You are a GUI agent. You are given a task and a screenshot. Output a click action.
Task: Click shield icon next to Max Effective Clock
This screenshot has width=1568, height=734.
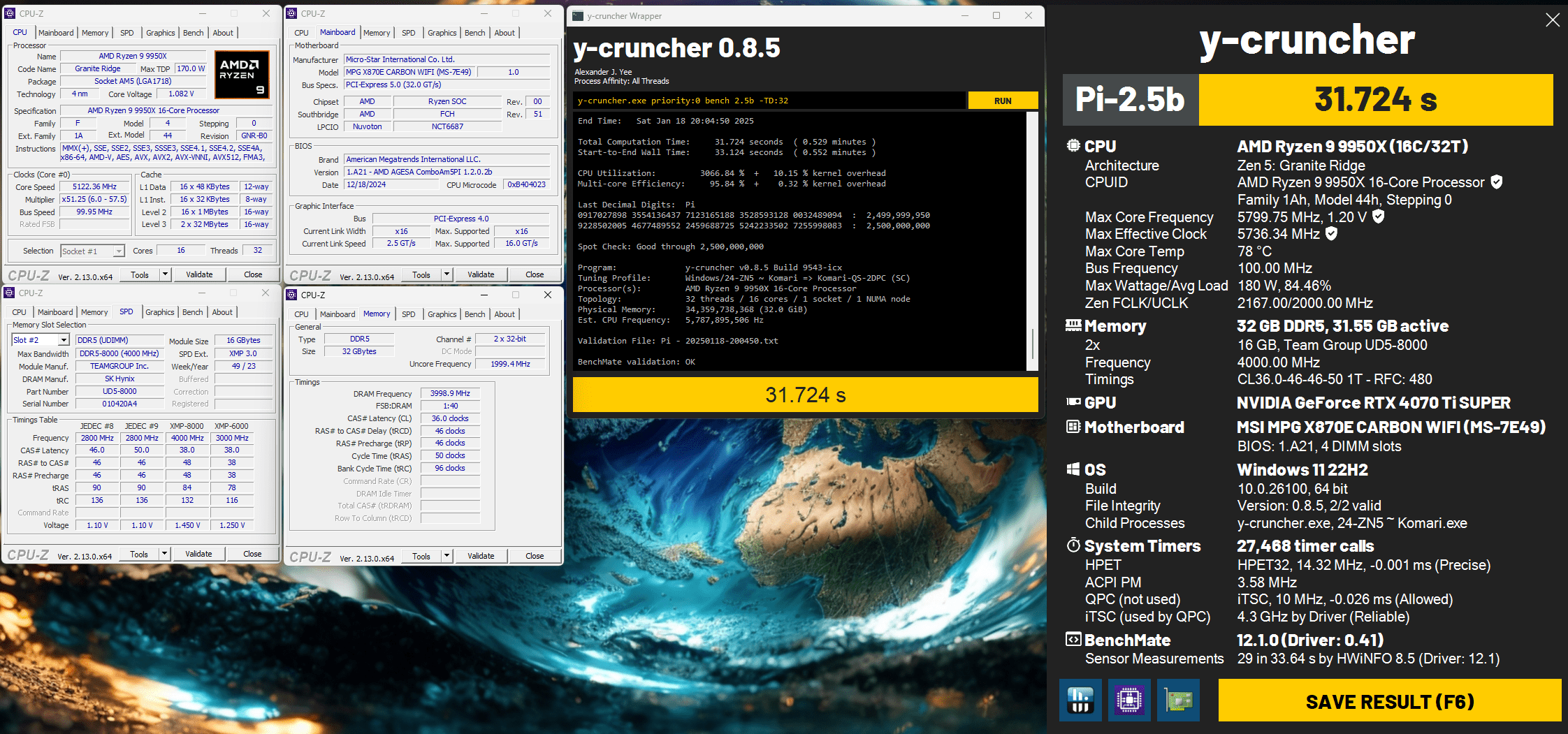(x=1331, y=234)
